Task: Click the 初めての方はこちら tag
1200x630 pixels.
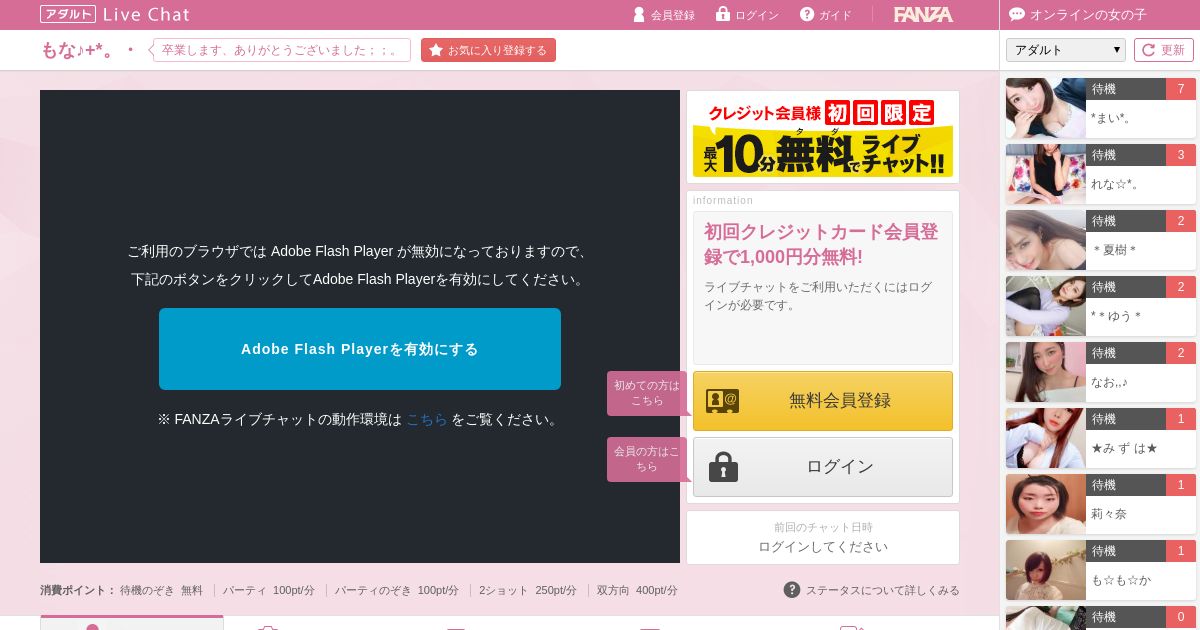Action: point(647,393)
